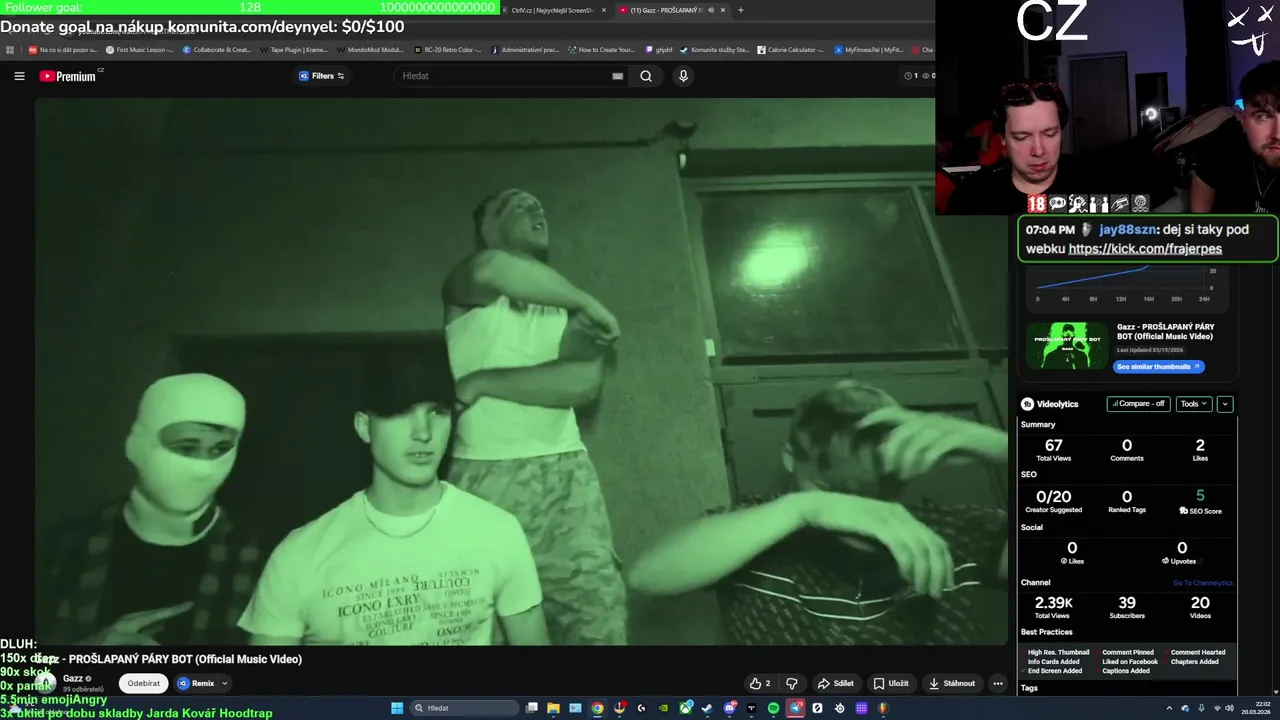The width and height of the screenshot is (1280, 720).
Task: Open the MyFitnessPal bookmark
Action: point(868,49)
